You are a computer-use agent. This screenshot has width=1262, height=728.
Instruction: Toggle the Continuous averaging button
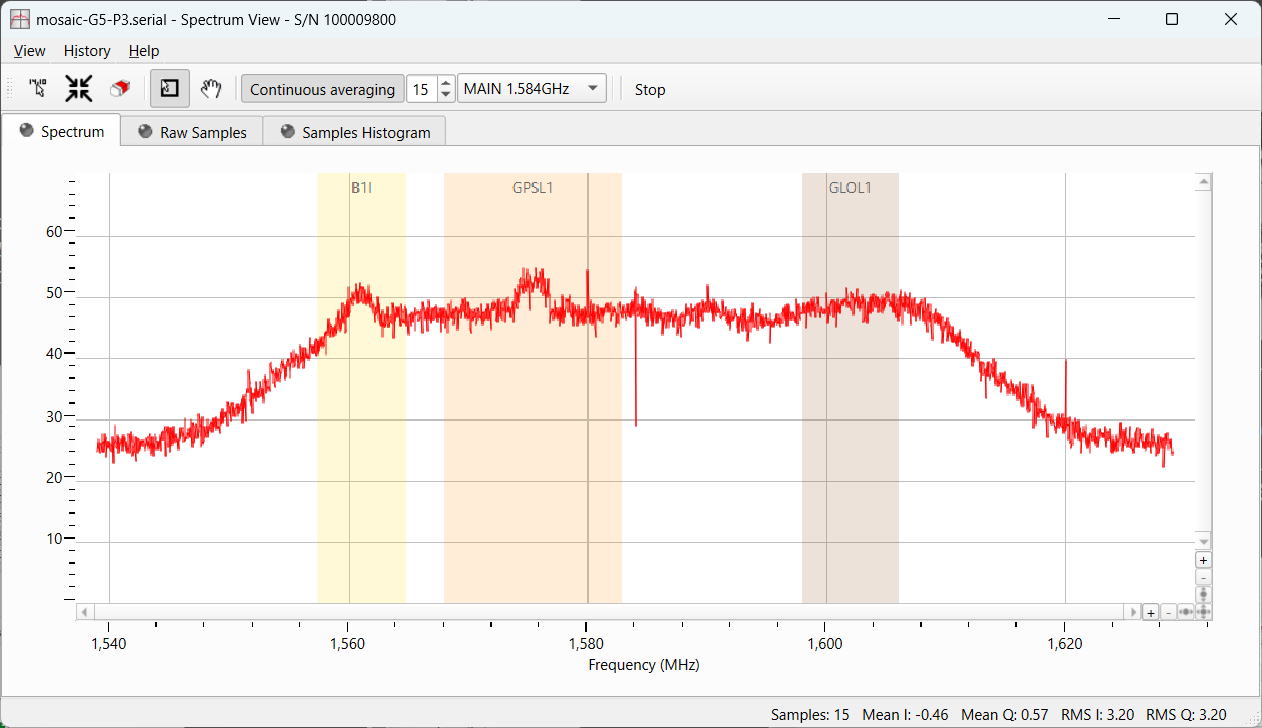click(322, 89)
